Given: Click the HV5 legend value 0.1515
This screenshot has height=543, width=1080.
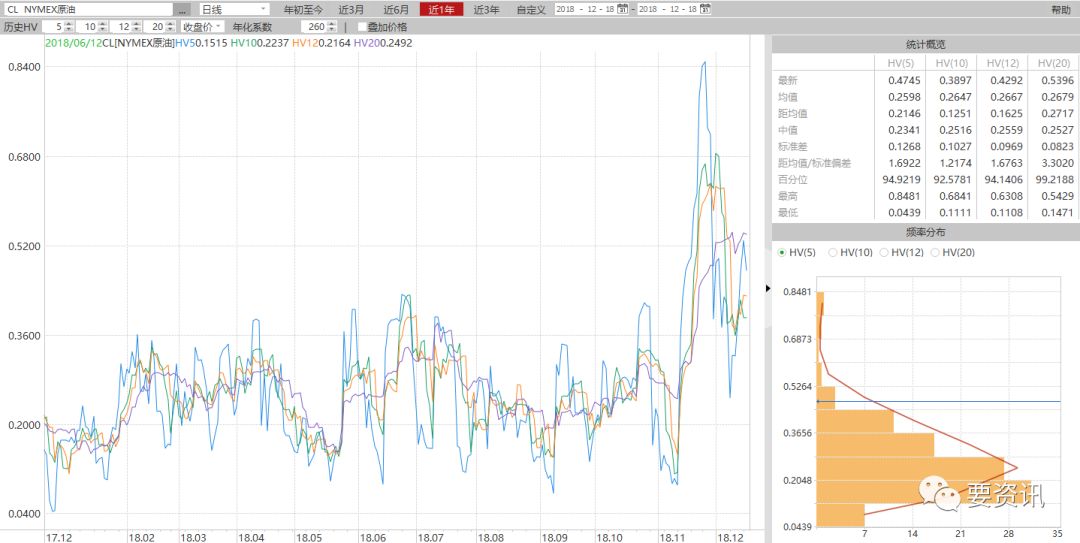Looking at the screenshot, I should [x=210, y=43].
